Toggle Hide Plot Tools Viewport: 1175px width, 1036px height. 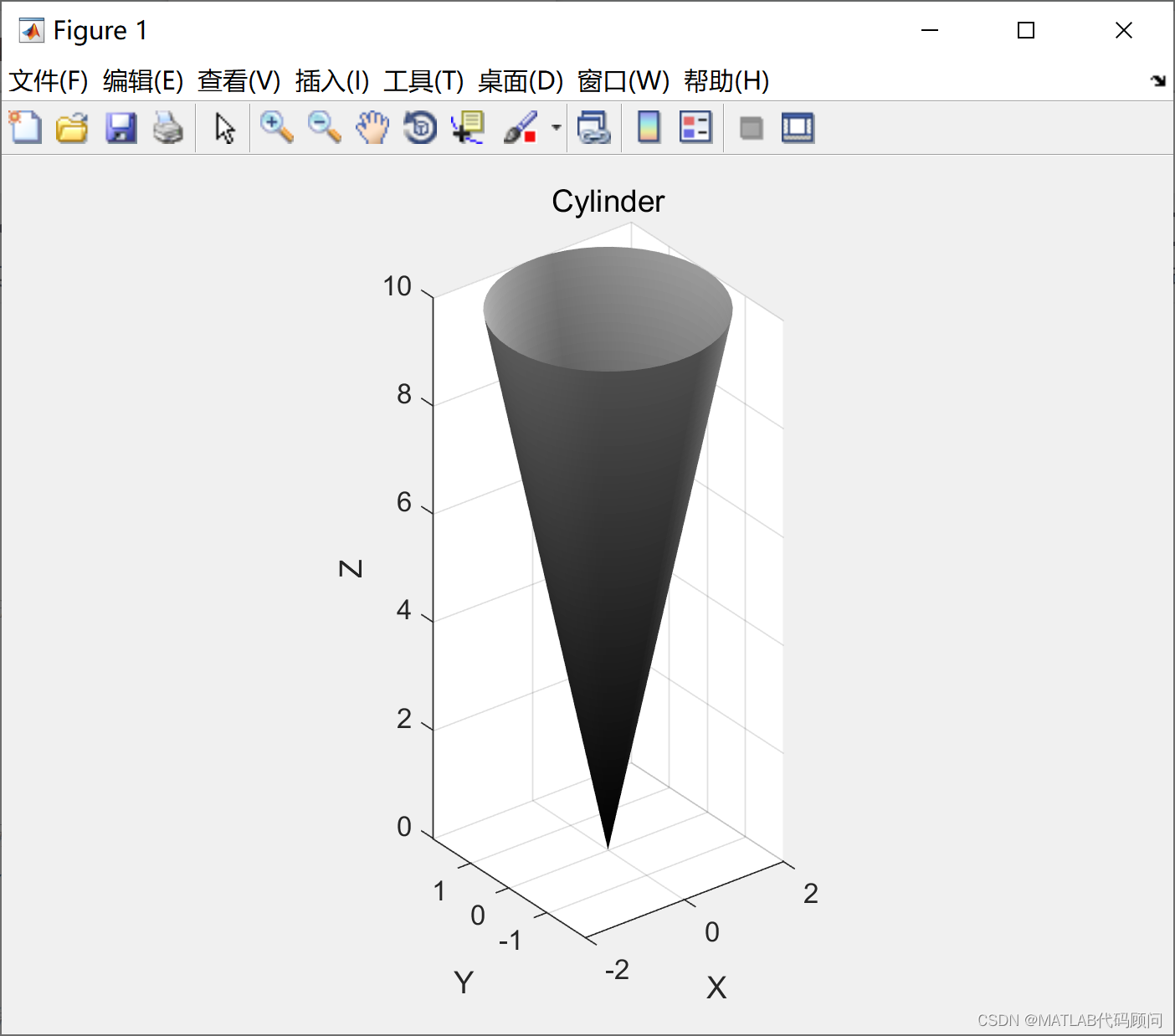[751, 127]
